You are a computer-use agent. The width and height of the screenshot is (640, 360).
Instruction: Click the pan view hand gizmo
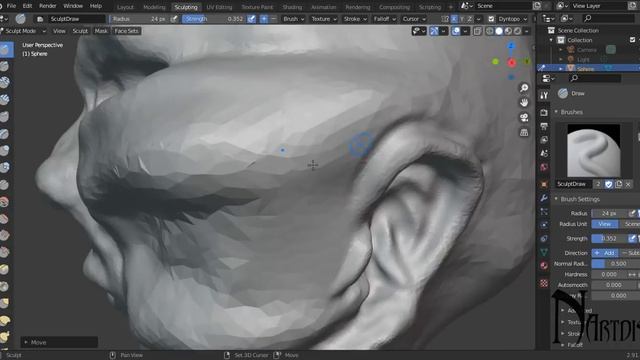click(x=524, y=102)
